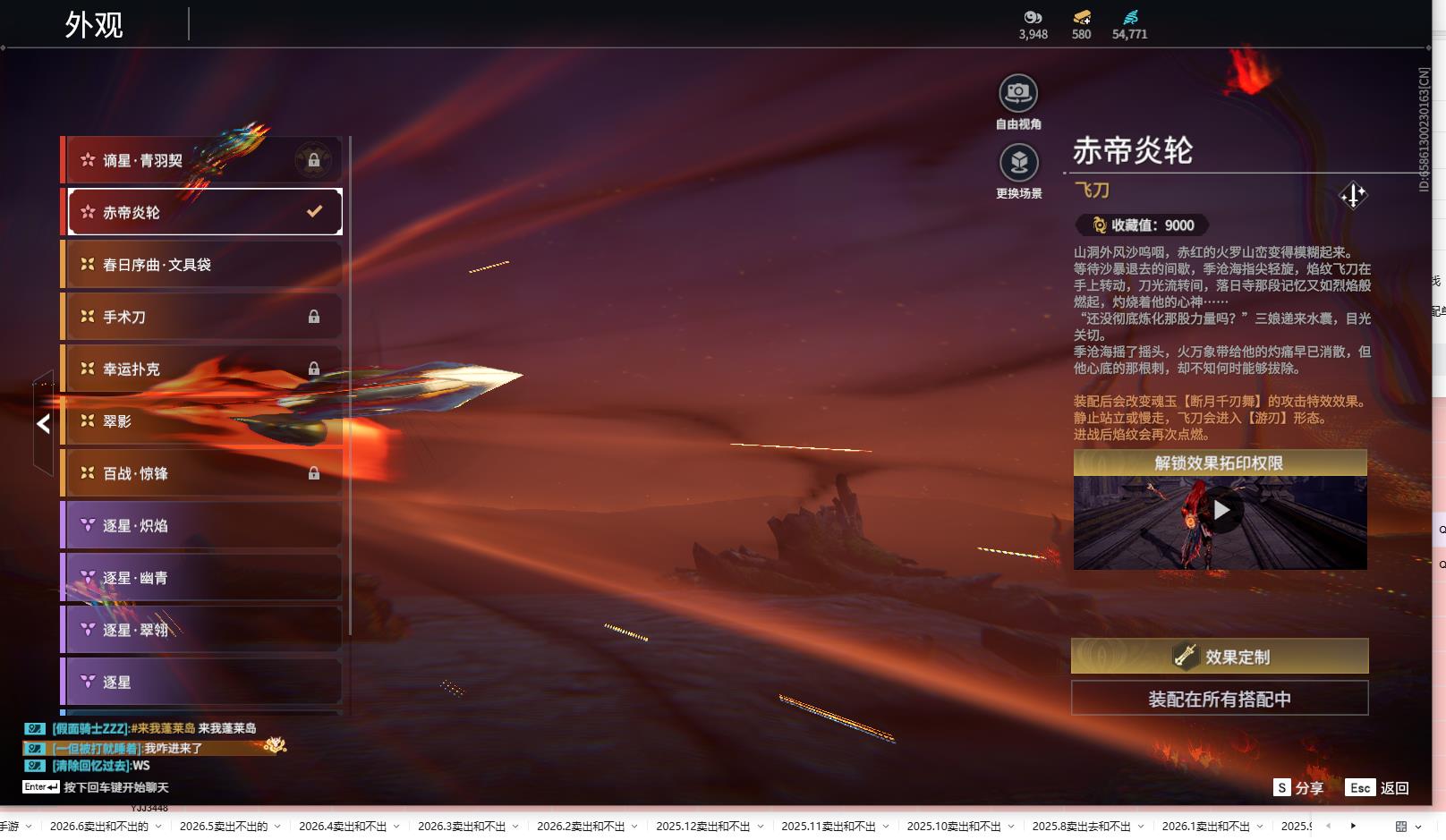
Task: Click 装配在所有搭配中 button
Action: [x=1220, y=699]
